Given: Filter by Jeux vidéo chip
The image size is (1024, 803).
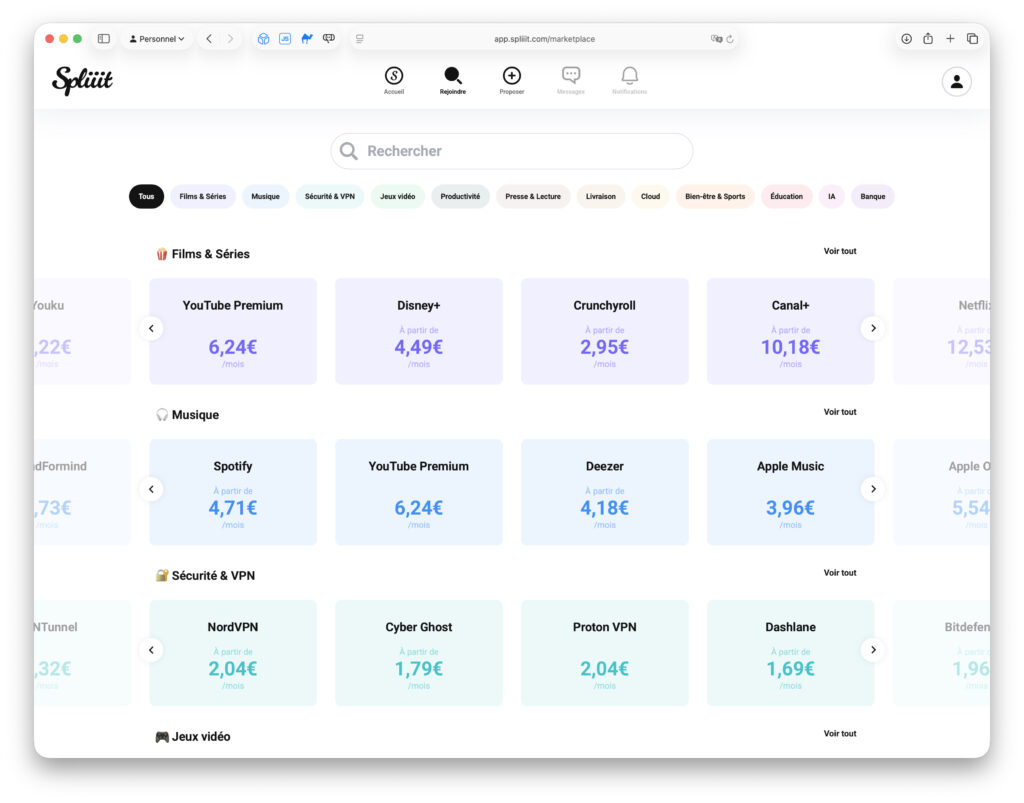Looking at the screenshot, I should 398,197.
